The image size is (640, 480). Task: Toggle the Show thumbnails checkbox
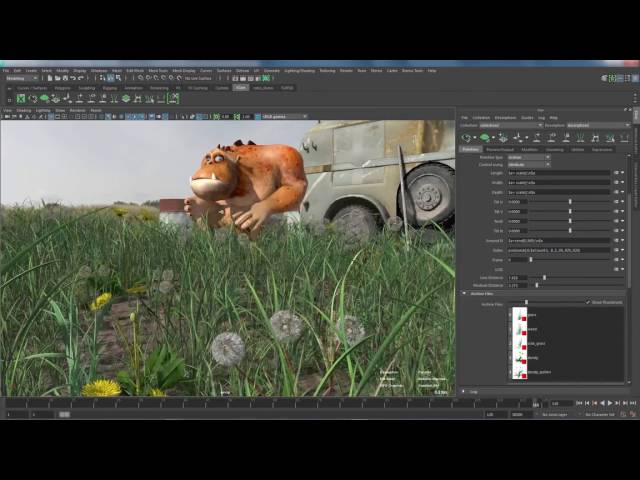tap(588, 302)
